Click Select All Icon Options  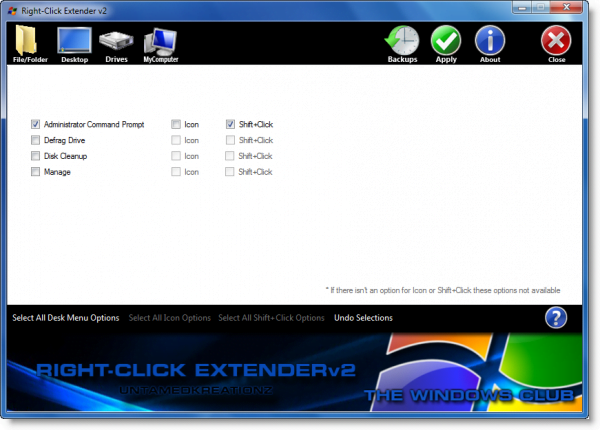tap(170, 318)
